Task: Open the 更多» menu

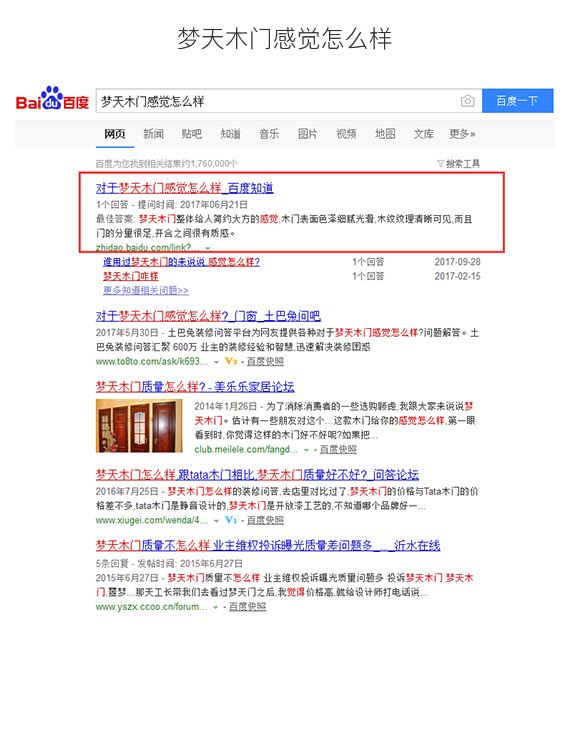Action: (462, 134)
